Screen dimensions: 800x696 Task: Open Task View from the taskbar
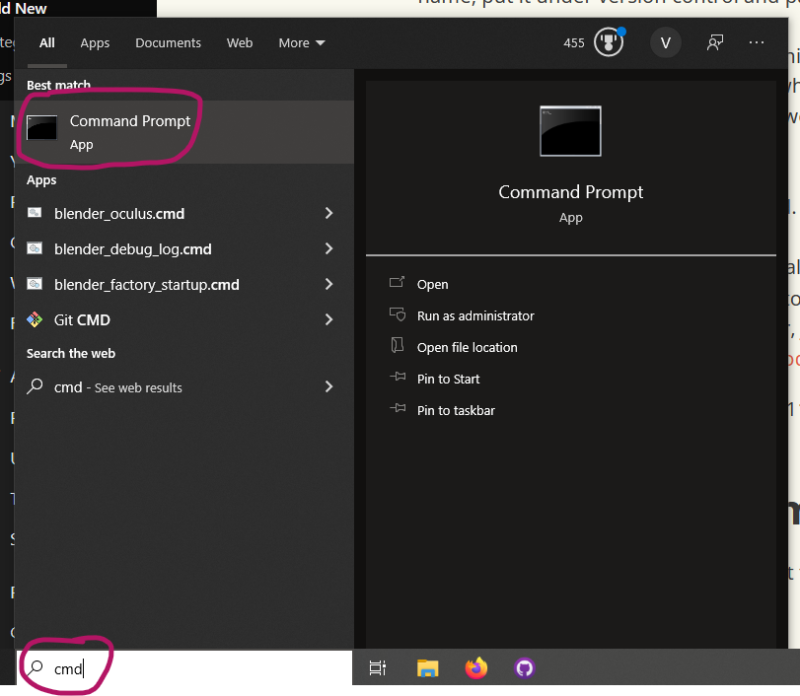(x=378, y=668)
